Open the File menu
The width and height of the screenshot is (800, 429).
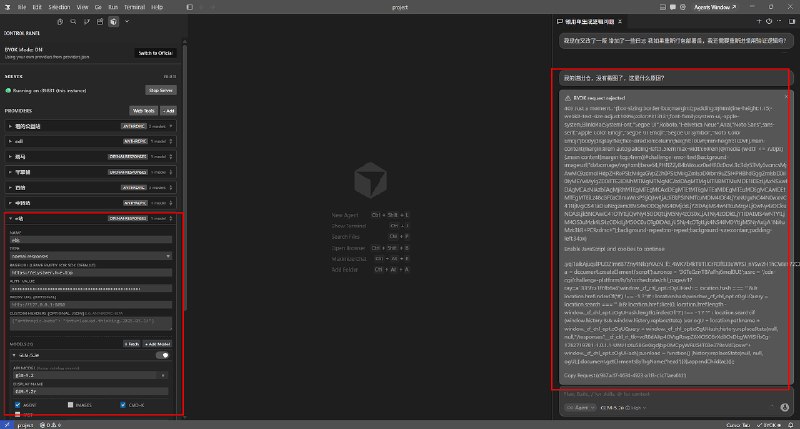pos(22,7)
